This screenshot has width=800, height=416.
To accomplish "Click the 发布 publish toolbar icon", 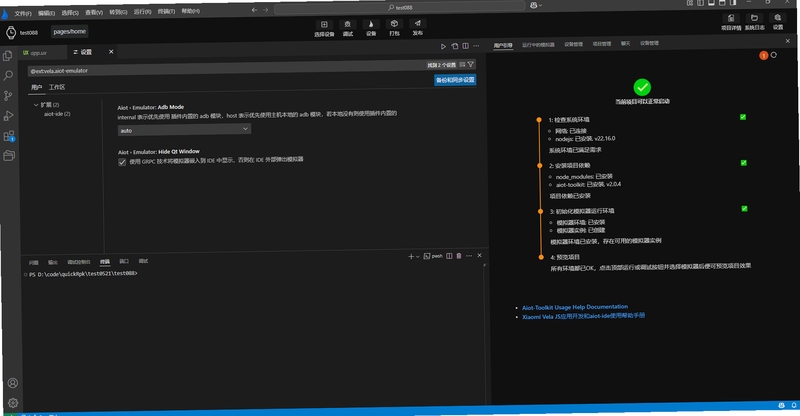I will pos(417,28).
